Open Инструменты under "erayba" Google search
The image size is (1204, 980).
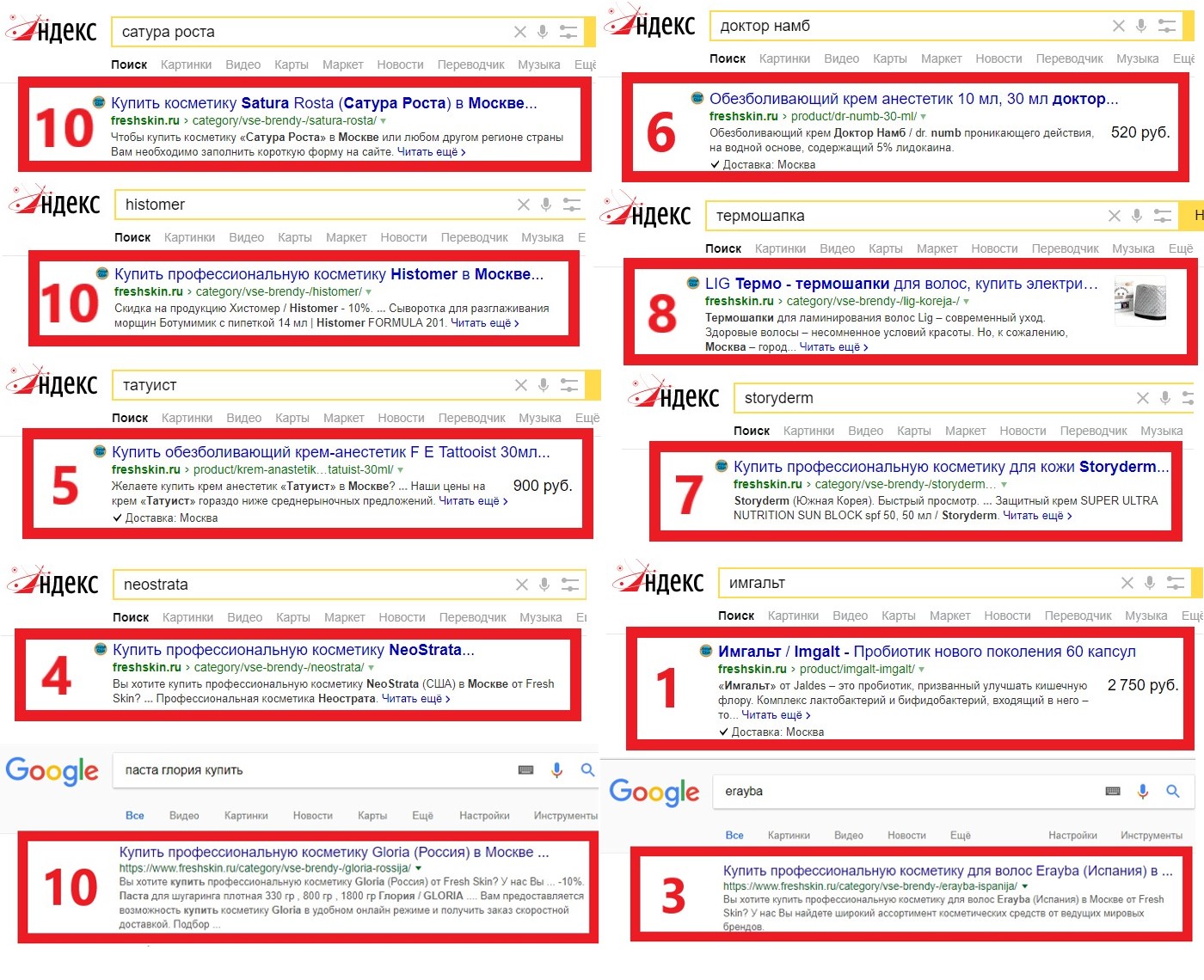click(x=1152, y=836)
